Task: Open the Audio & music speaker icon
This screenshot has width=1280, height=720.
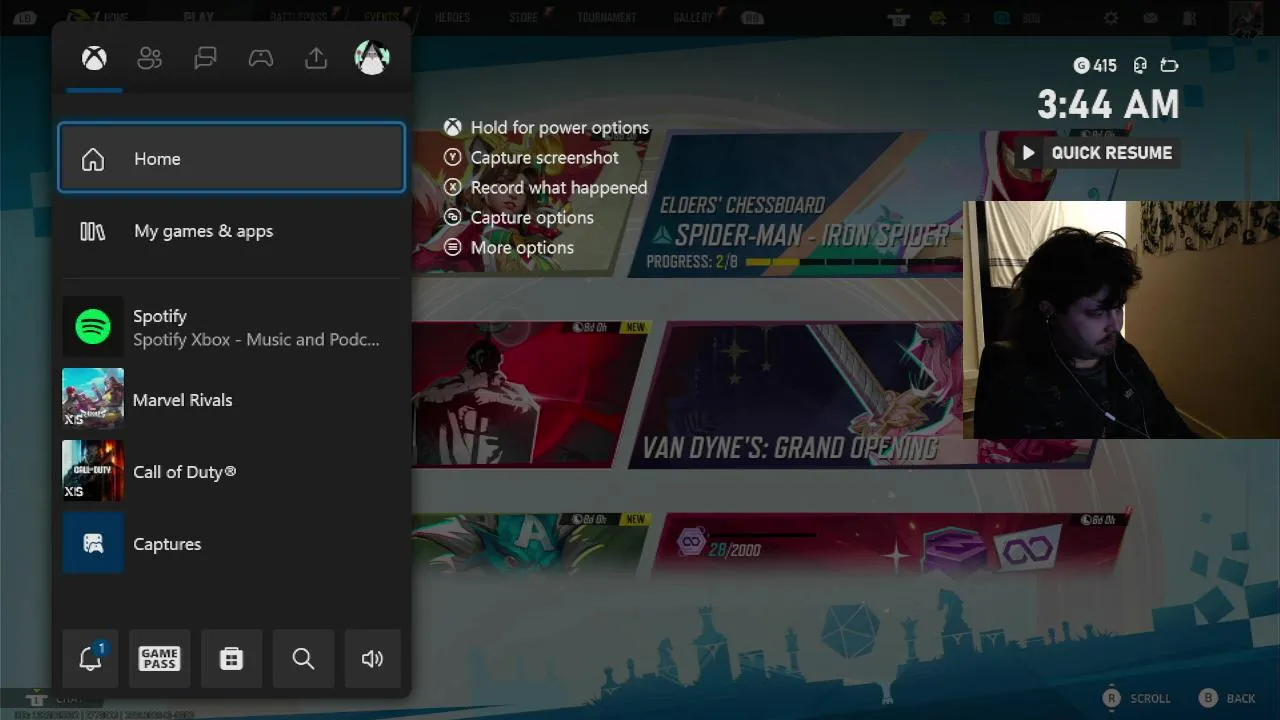Action: (x=372, y=658)
